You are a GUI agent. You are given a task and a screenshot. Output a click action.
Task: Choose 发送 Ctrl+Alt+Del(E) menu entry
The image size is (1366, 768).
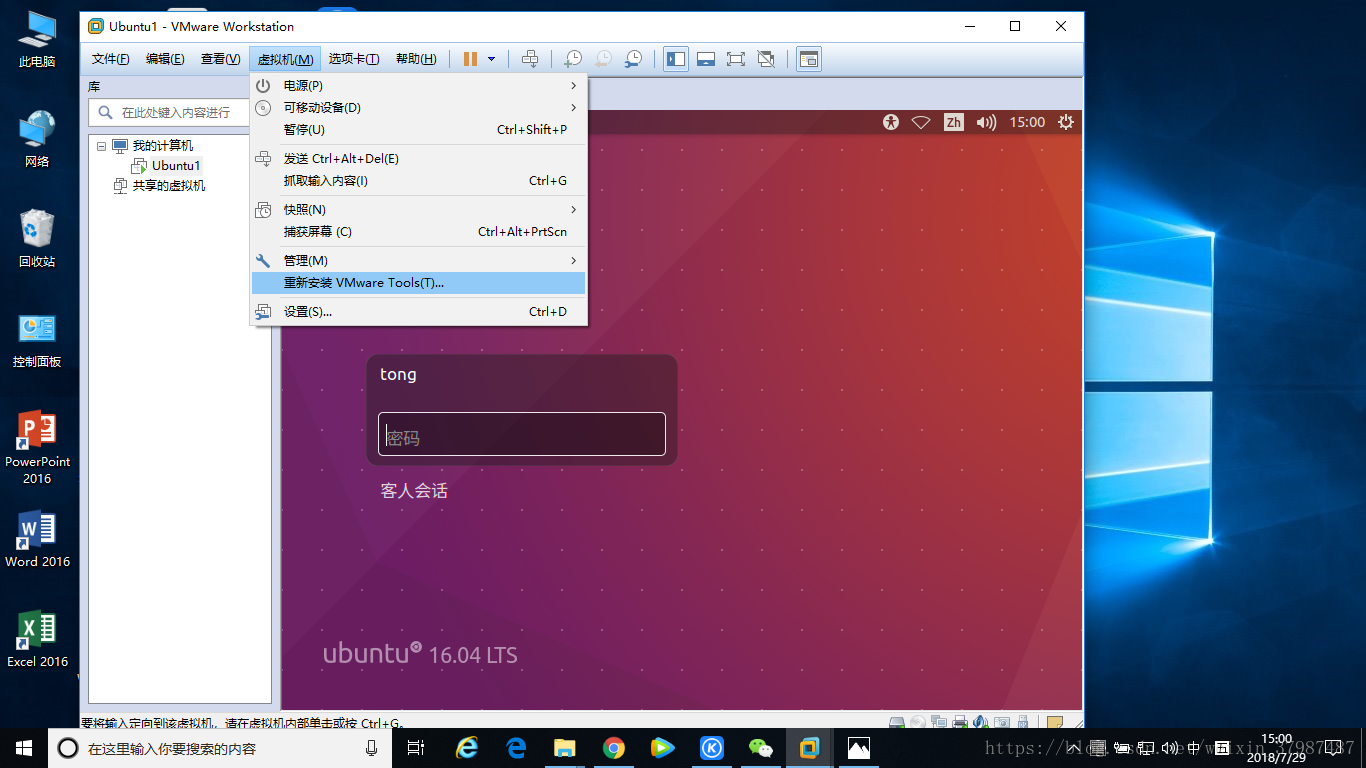(418, 159)
